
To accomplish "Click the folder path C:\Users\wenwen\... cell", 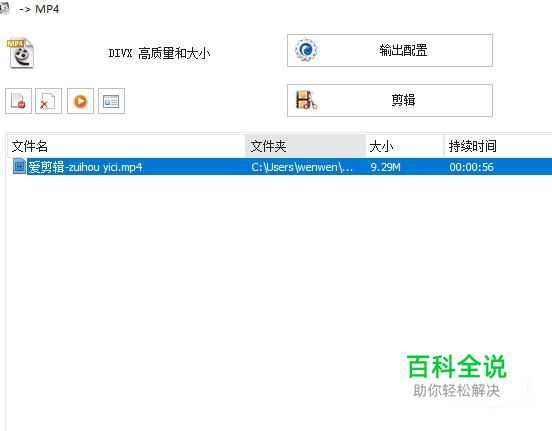I will tap(302, 167).
